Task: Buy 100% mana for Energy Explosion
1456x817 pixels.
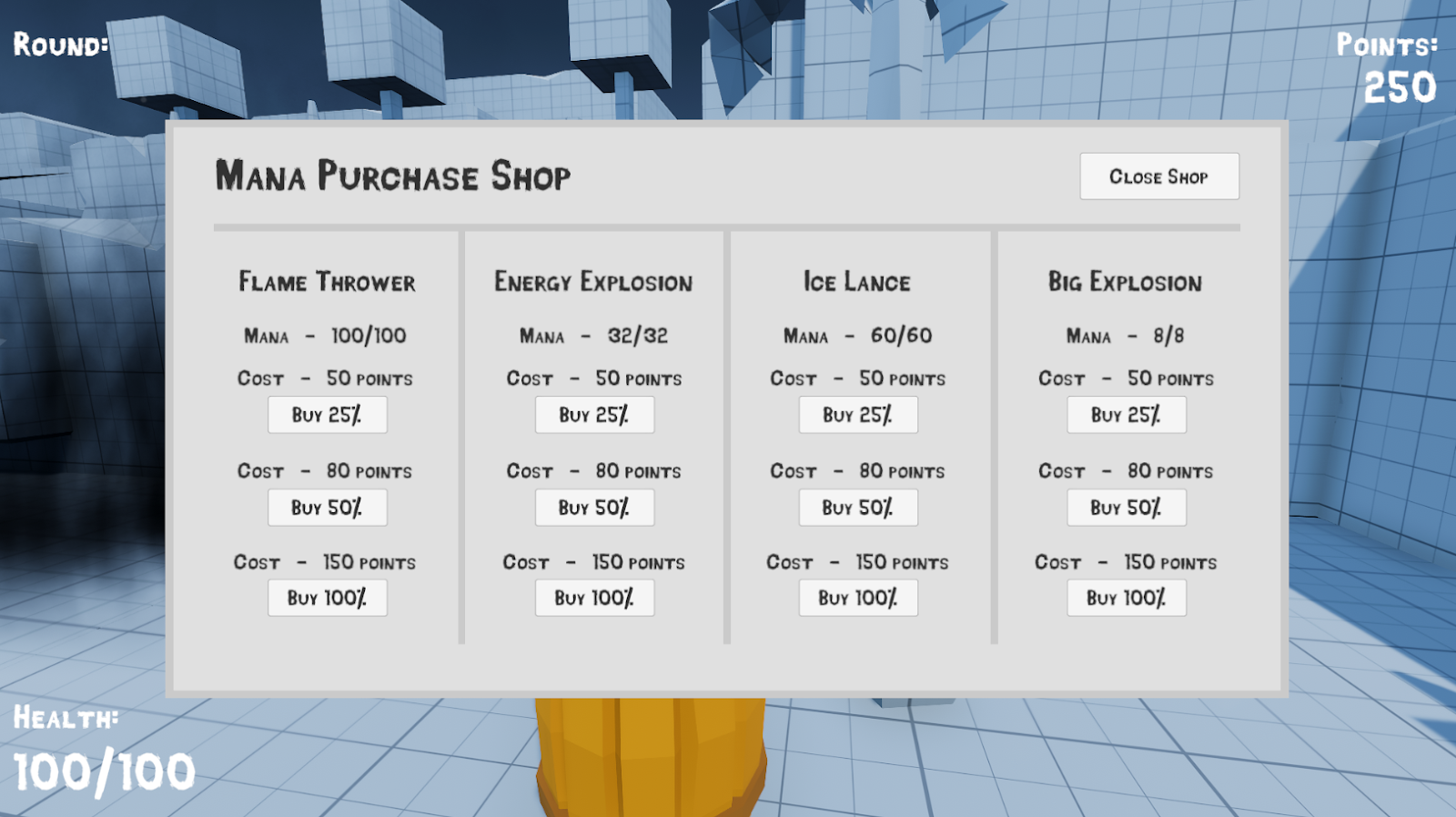Action: (594, 598)
